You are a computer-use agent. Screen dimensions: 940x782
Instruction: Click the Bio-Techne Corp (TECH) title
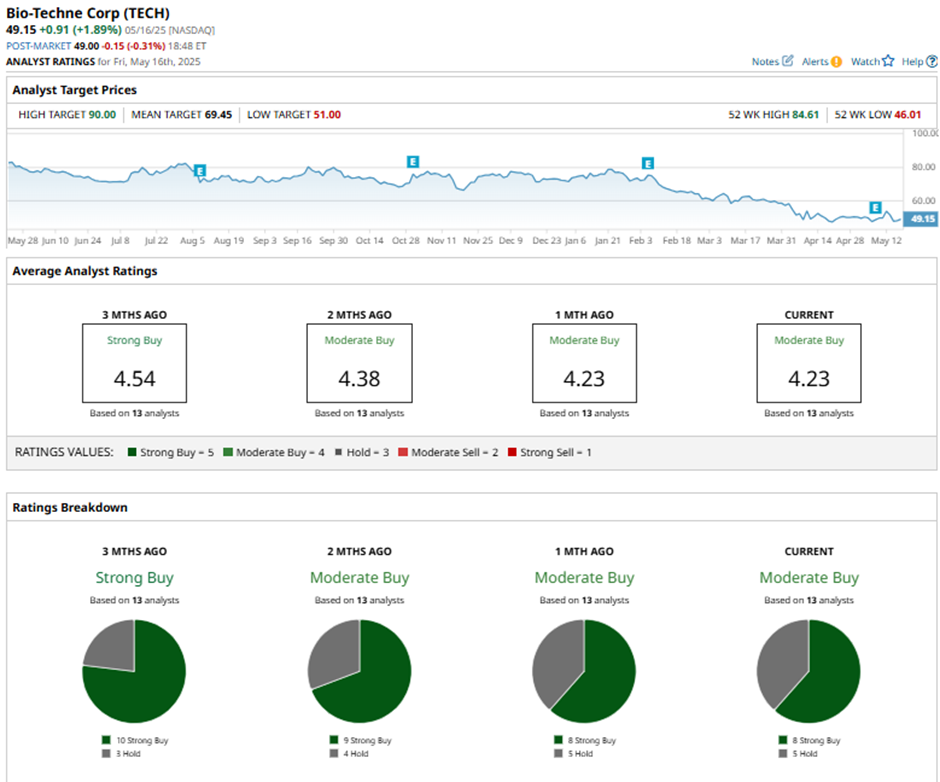[x=88, y=13]
